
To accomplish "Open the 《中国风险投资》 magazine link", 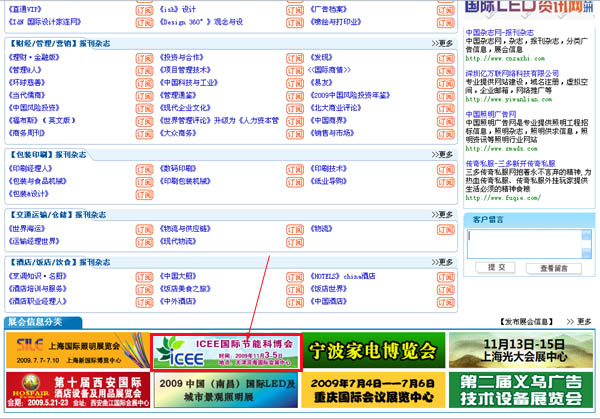I will (x=39, y=106).
